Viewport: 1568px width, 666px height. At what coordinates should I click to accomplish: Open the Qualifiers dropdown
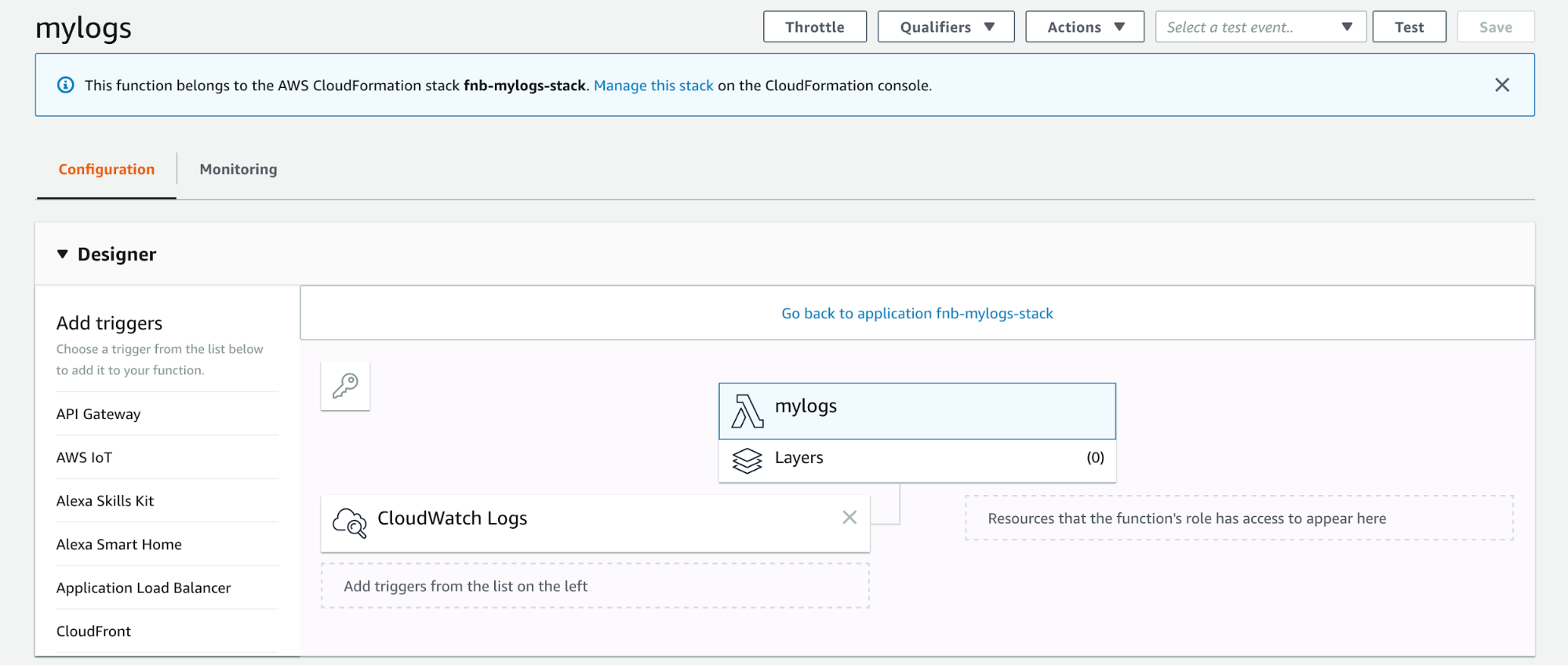click(x=946, y=27)
